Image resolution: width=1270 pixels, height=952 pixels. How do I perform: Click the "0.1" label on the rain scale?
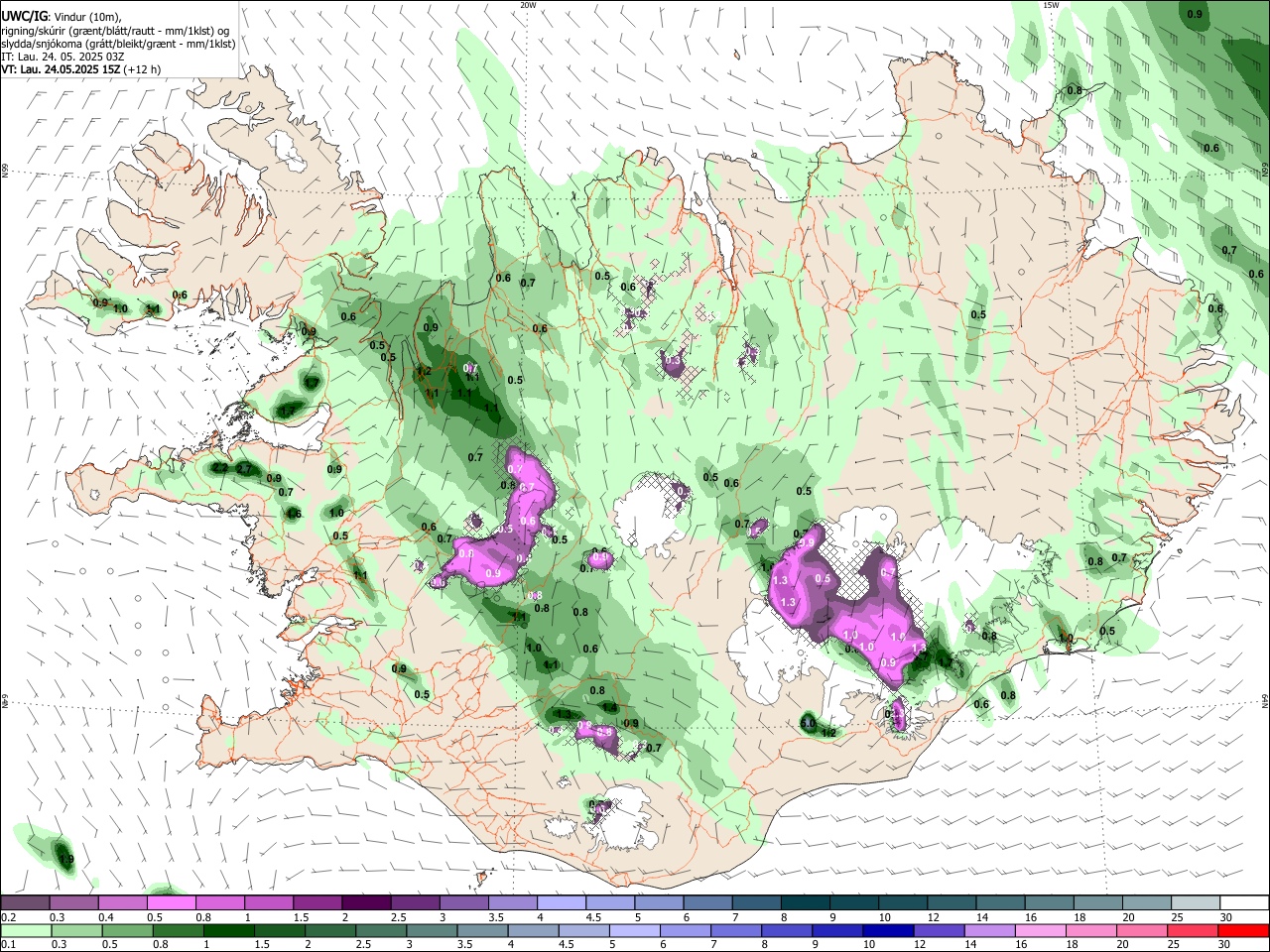pos(8,945)
